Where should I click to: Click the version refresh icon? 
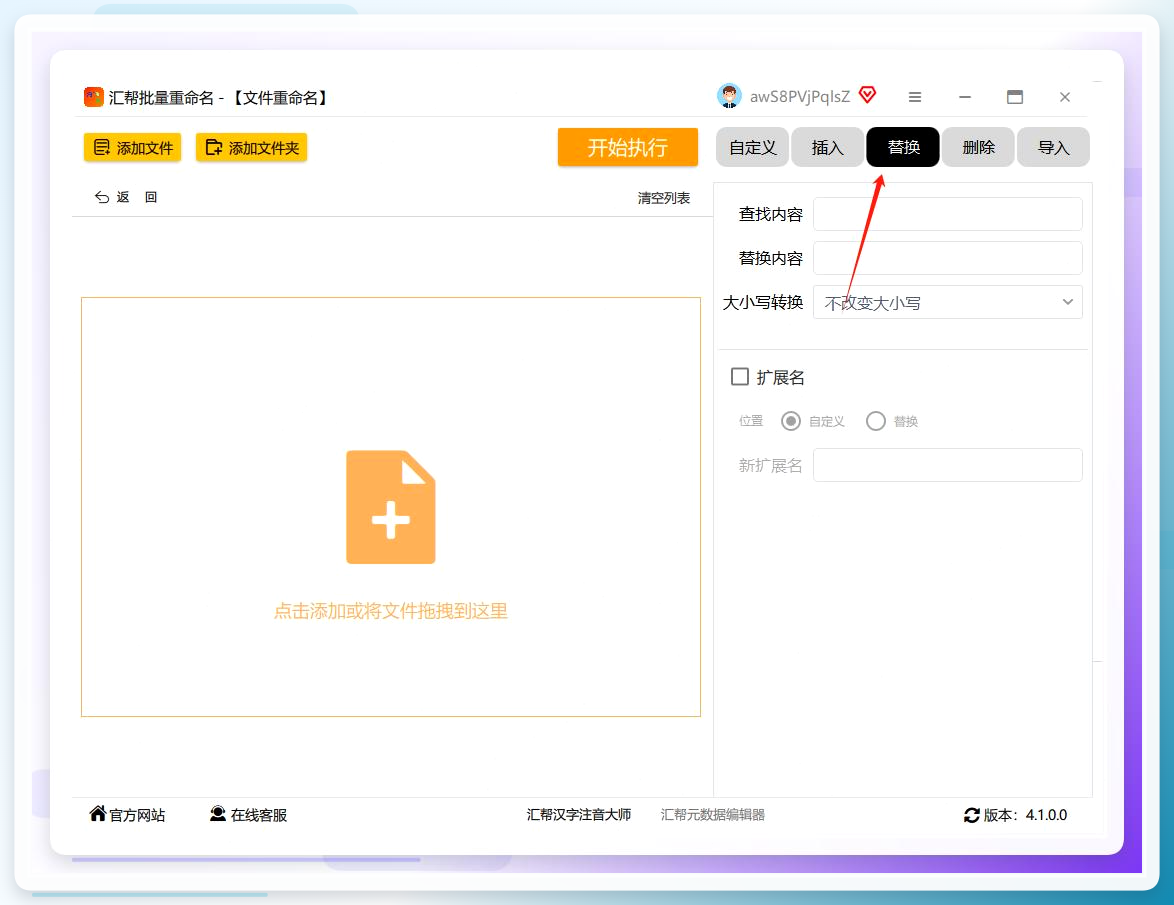tap(971, 815)
